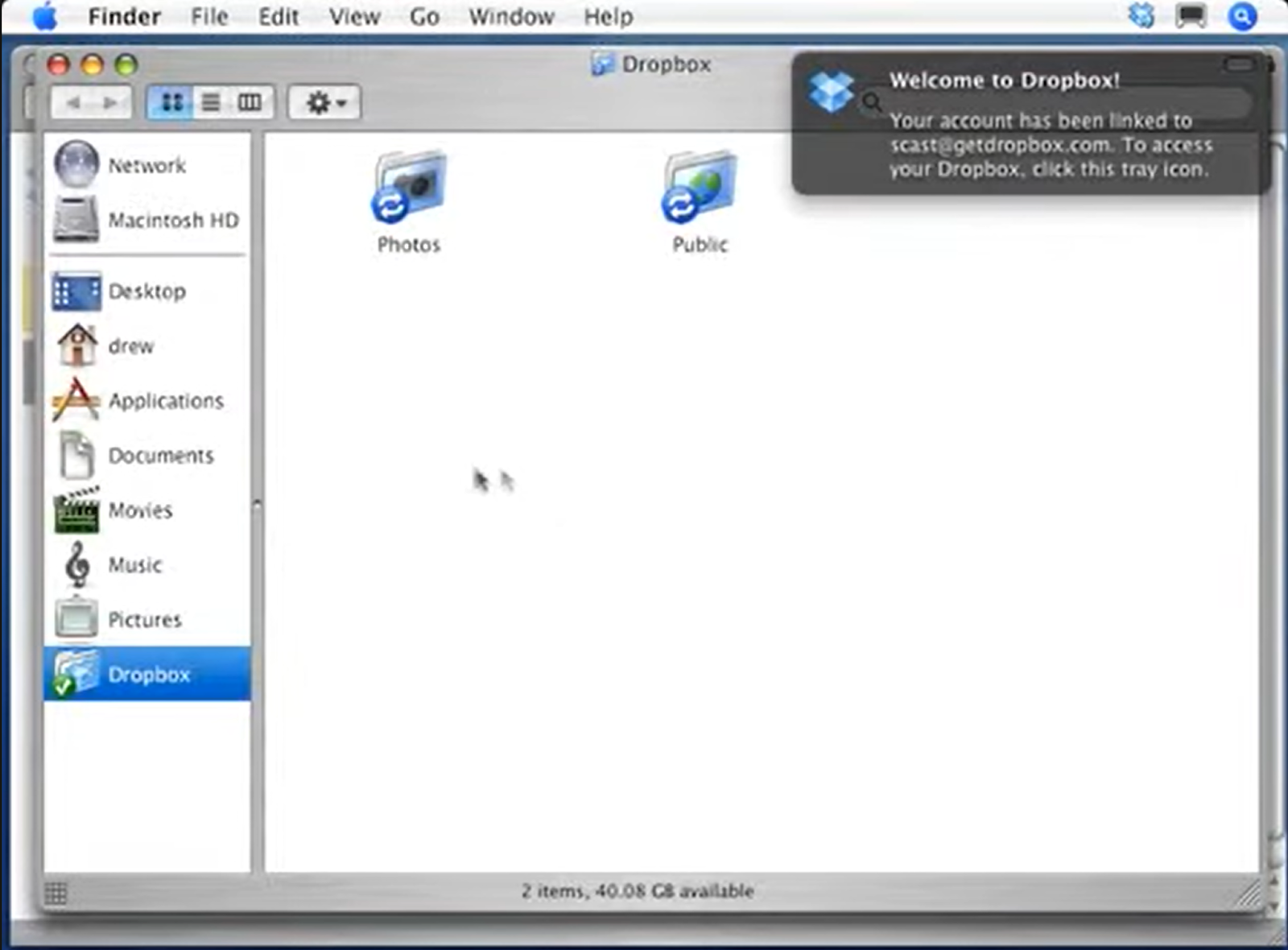Select Network in the sidebar
This screenshot has height=950, width=1288.
(x=147, y=165)
